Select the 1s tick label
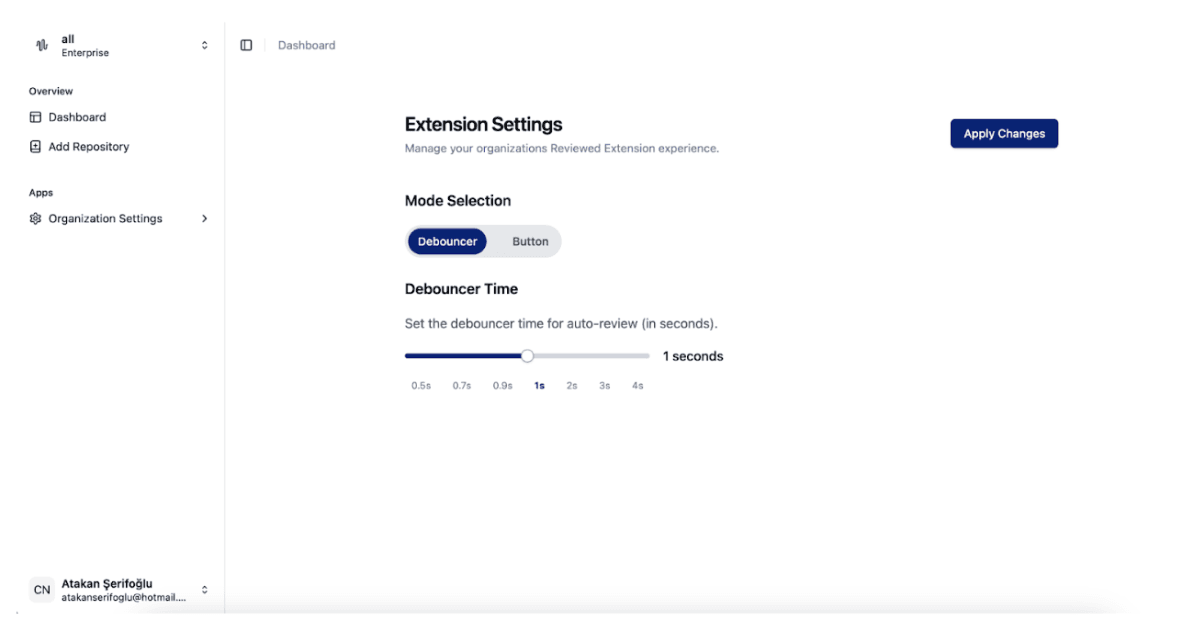This screenshot has height=618, width=1178. [539, 386]
